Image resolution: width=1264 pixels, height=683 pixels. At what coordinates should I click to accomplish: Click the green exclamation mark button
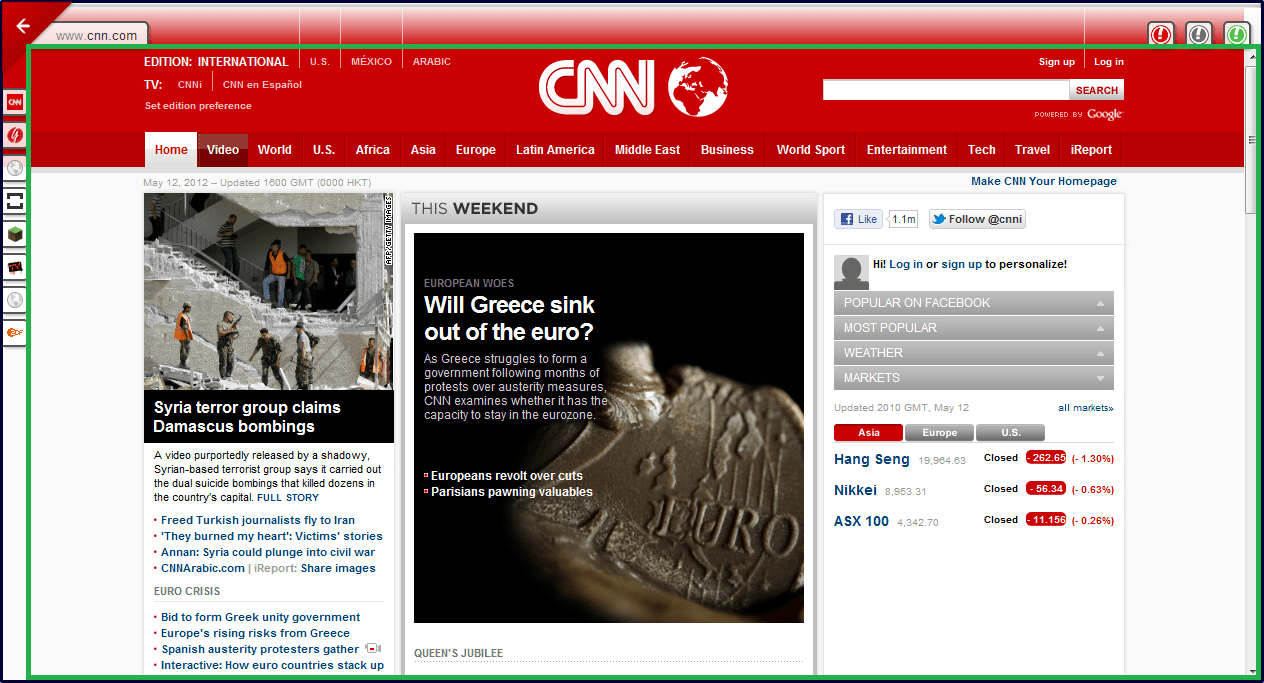point(1237,35)
